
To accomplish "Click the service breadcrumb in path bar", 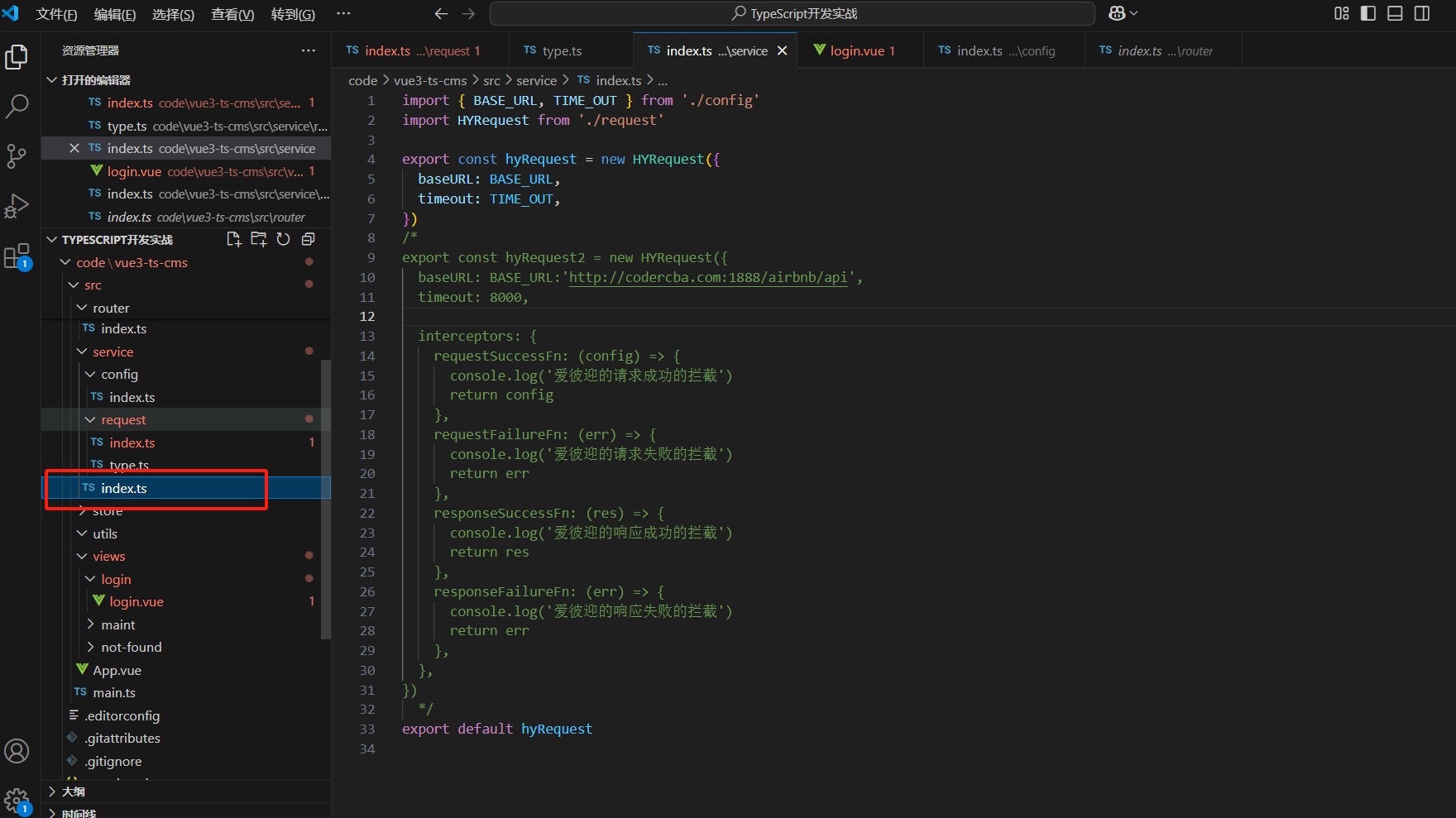I will (x=536, y=80).
